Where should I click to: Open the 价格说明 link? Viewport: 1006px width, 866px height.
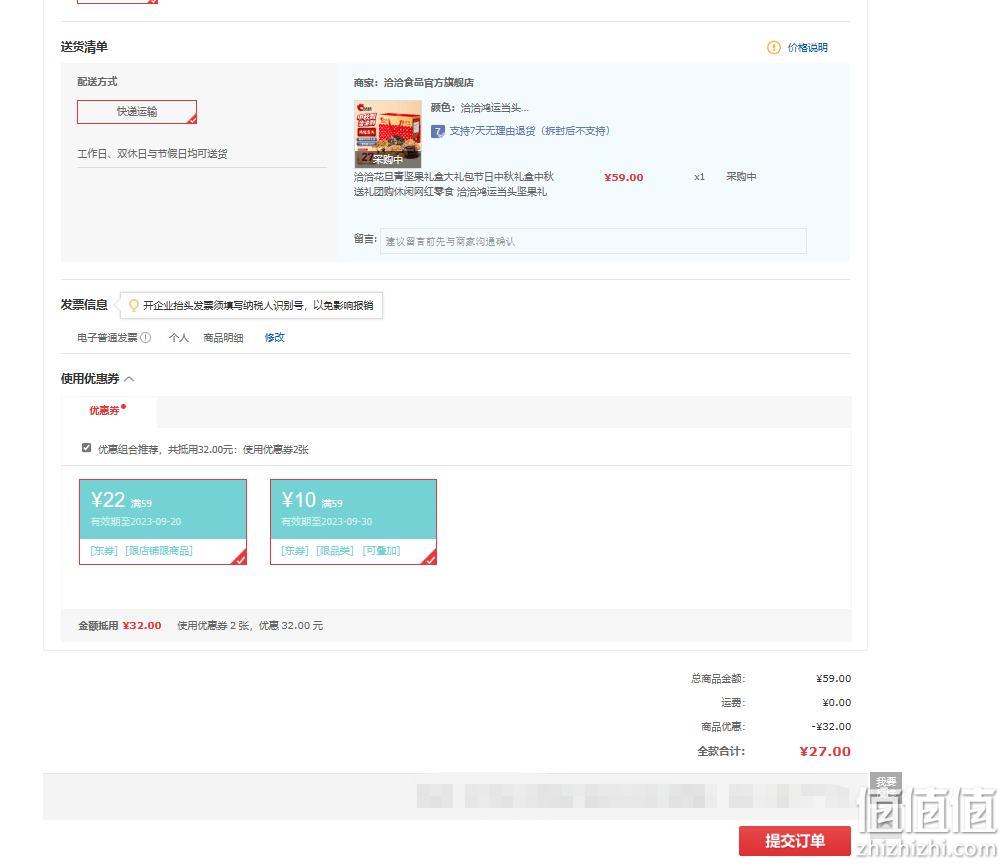coord(807,47)
